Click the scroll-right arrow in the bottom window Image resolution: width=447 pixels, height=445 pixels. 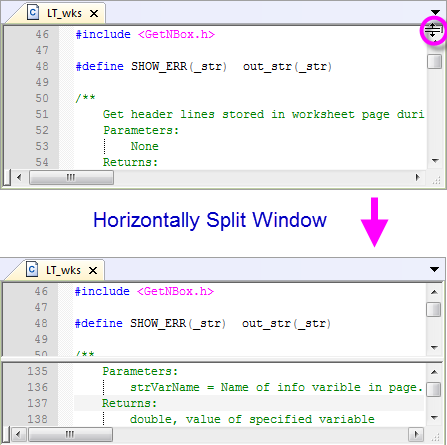(416, 434)
